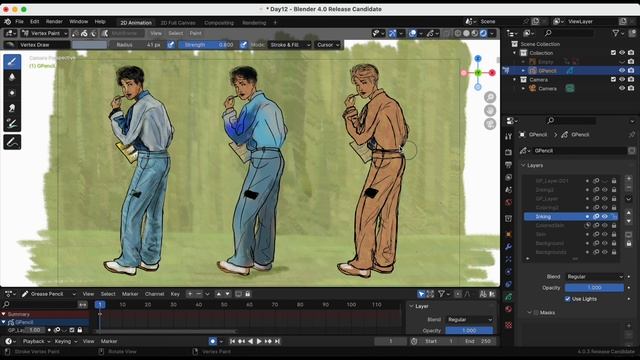640x360 pixels.
Task: Open the Render menu
Action: (x=54, y=22)
